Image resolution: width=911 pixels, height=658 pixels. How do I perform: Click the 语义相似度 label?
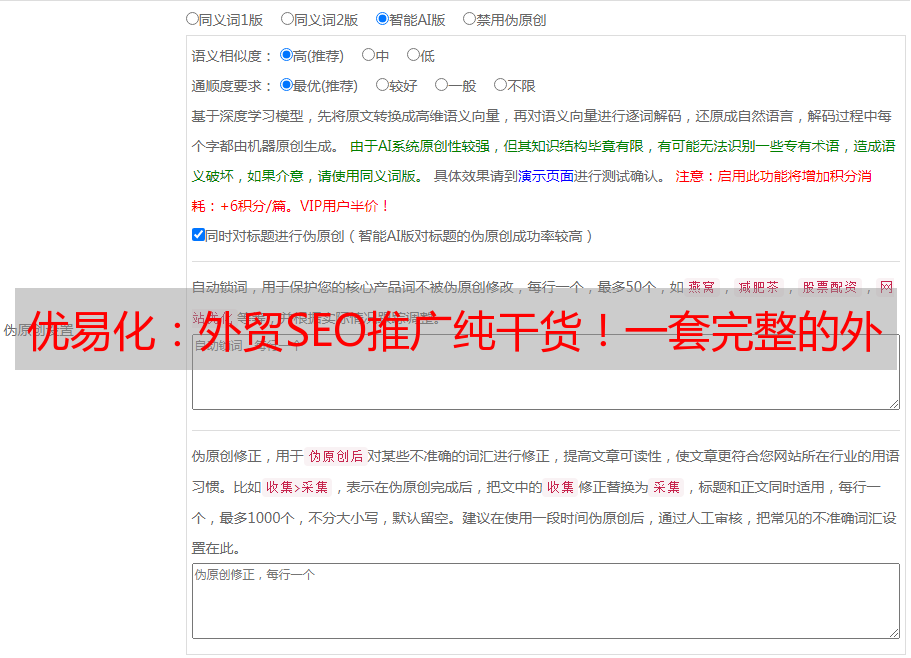(x=232, y=56)
